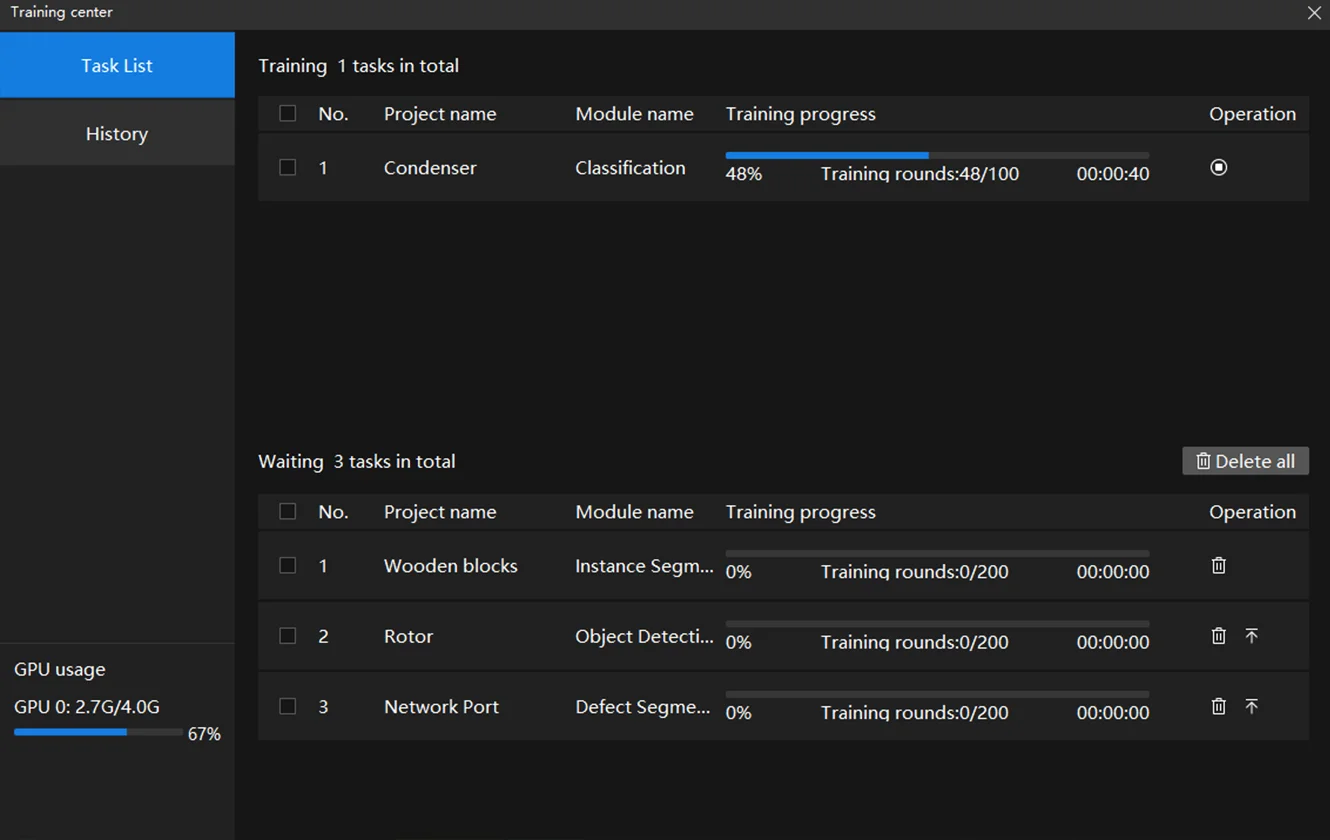Screen dimensions: 1330x840
Task: Delete the Wooden blocks waiting task
Action: [x=1218, y=565]
